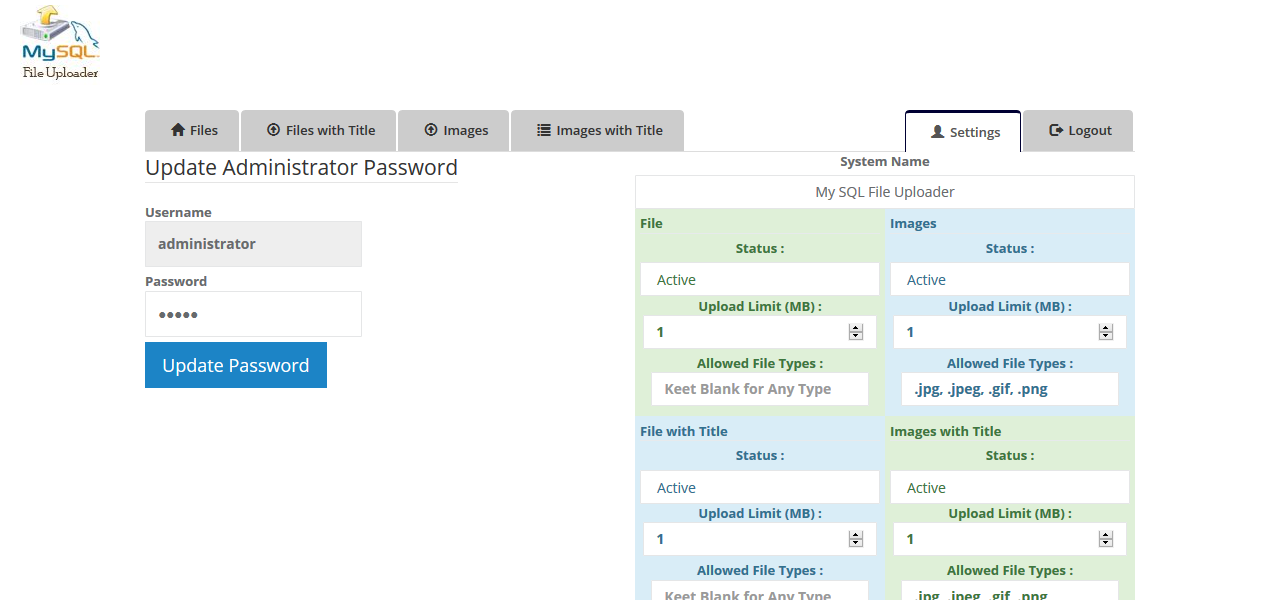Click the home icon on Files tab
Viewport: 1280px width, 600px height.
(x=178, y=130)
